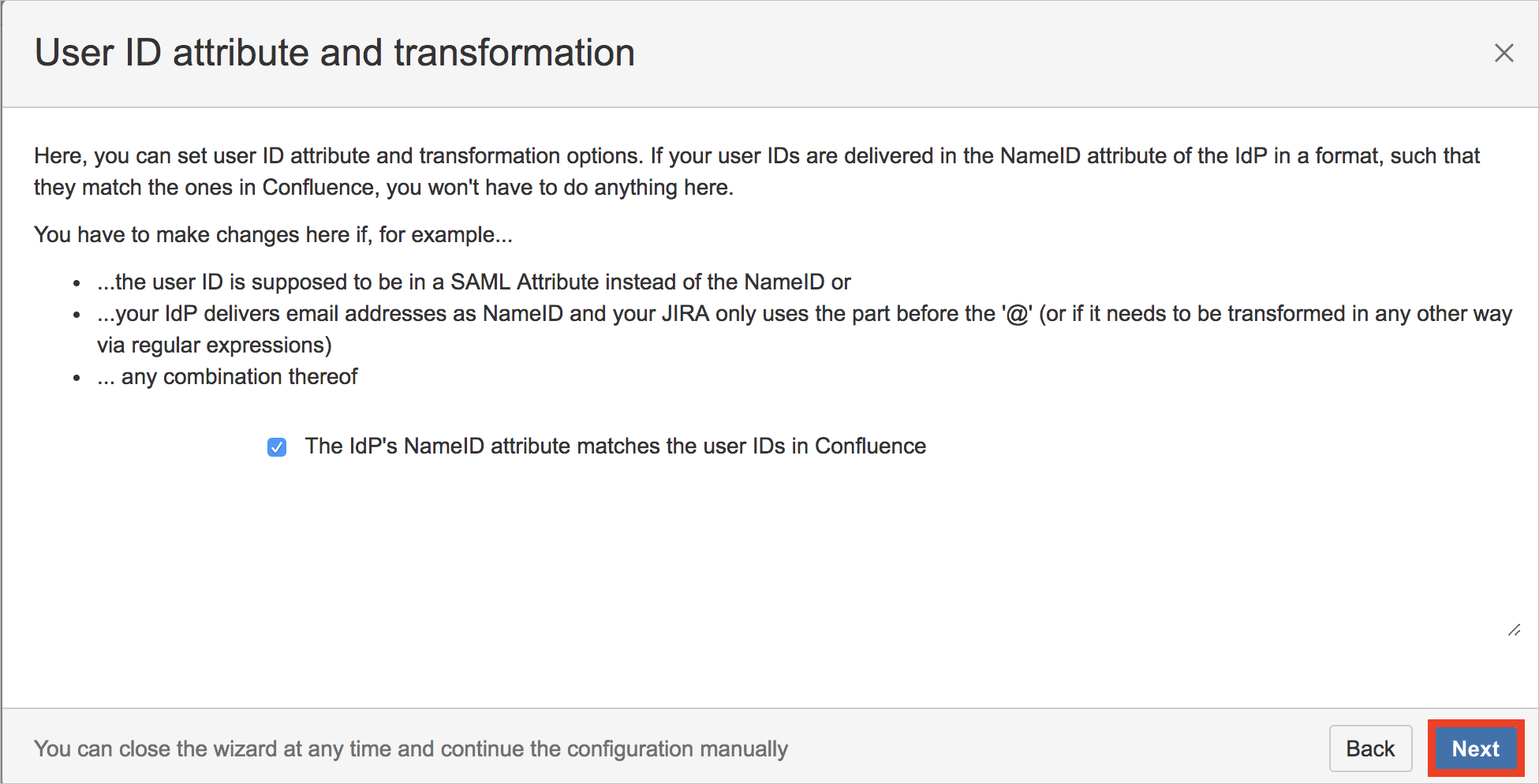
Task: Close the wizard with the X icon
Action: click(1504, 53)
